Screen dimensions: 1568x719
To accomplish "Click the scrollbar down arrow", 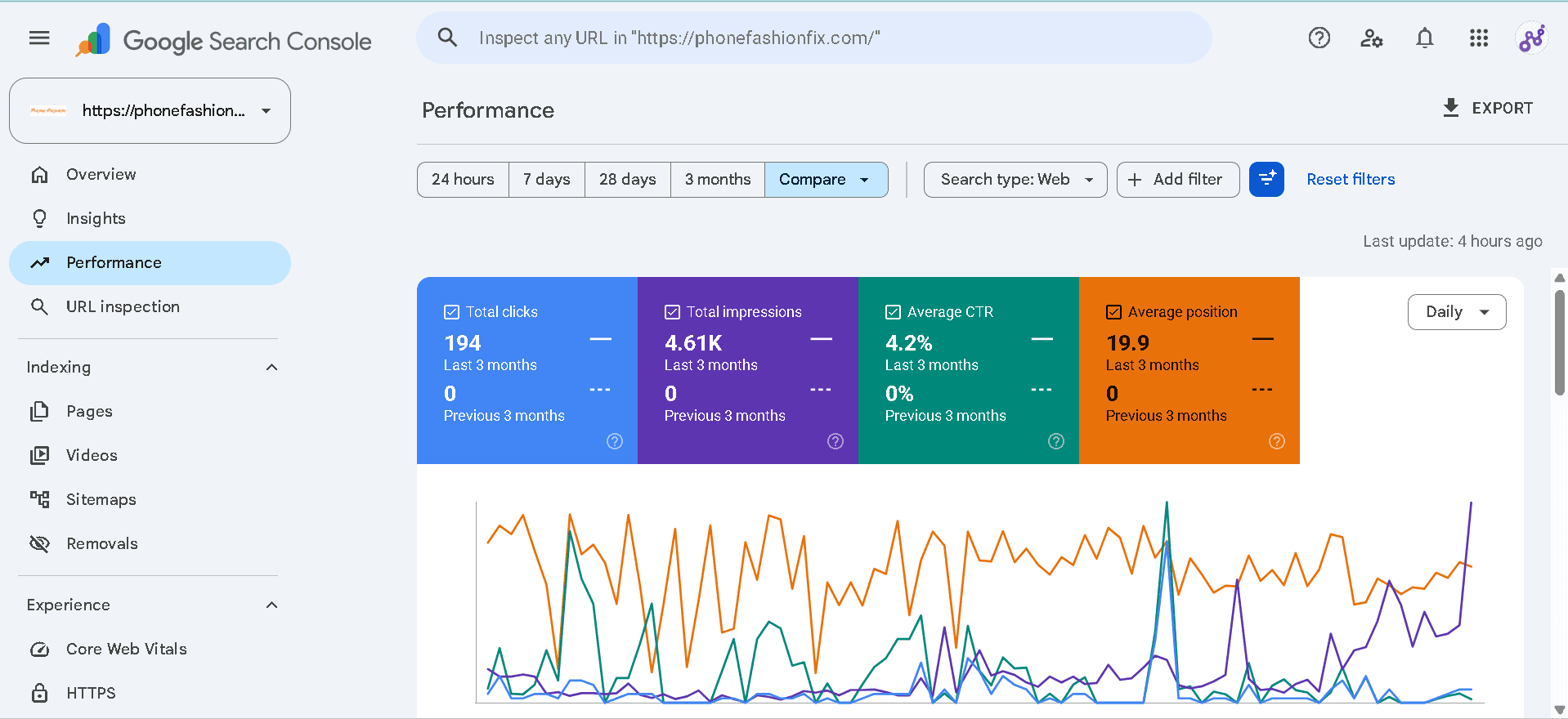I will [1560, 709].
